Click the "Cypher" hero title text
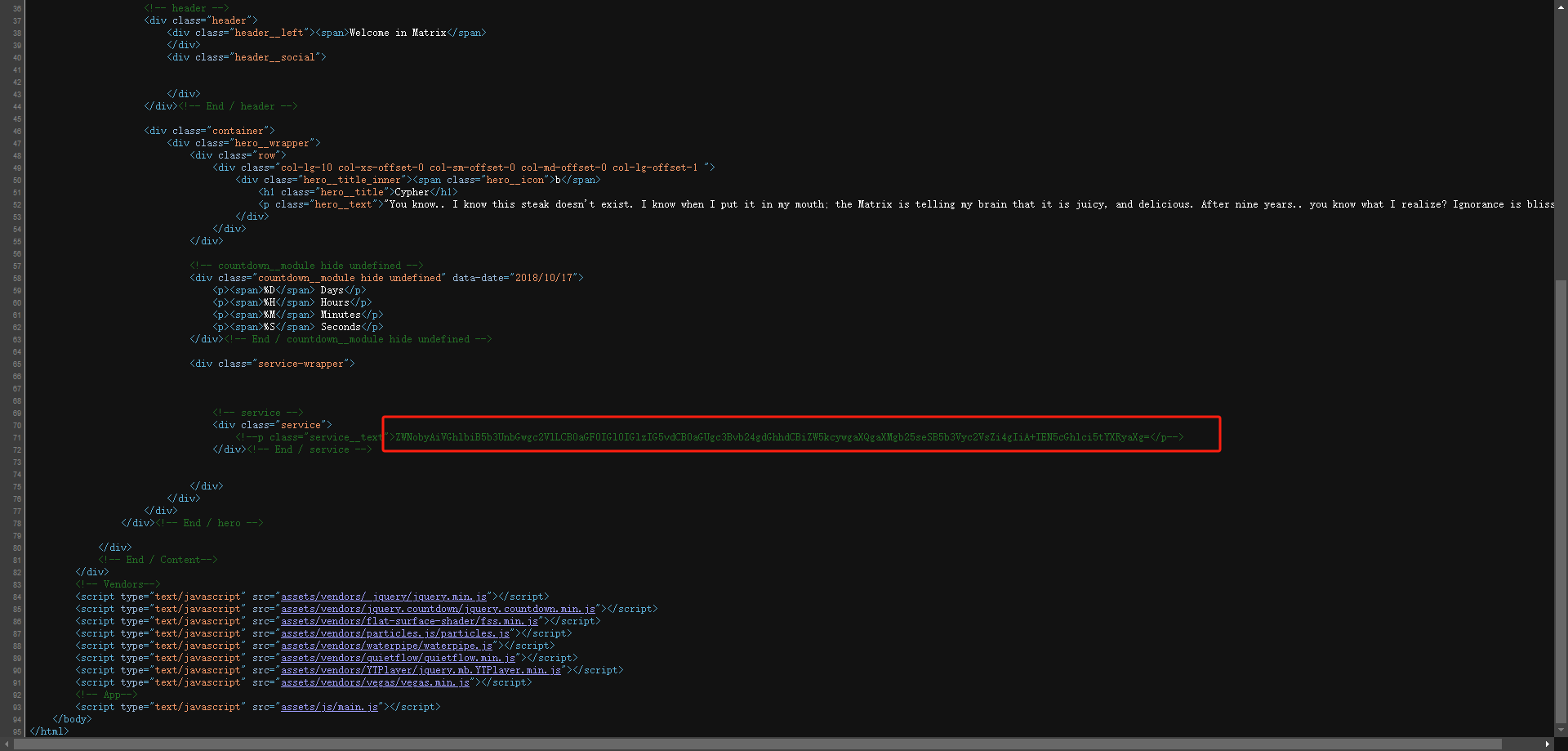This screenshot has width=1568, height=751. [412, 192]
